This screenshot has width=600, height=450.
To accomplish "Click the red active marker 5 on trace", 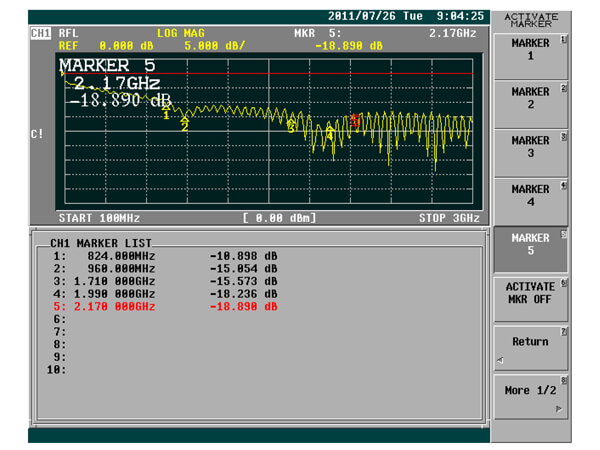I will 355,121.
